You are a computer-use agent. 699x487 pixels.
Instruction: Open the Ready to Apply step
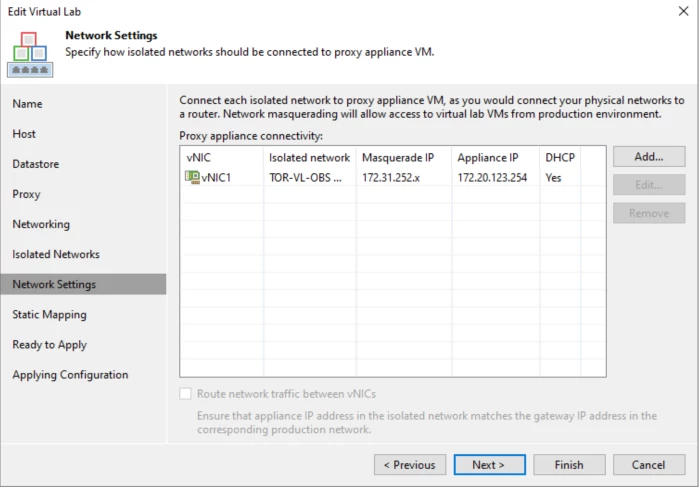[49, 345]
